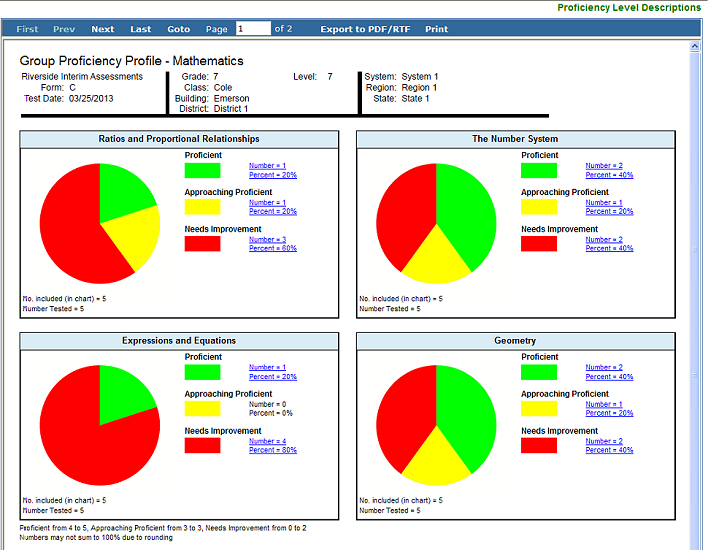
Task: Click the Goto toolbar button
Action: [178, 29]
